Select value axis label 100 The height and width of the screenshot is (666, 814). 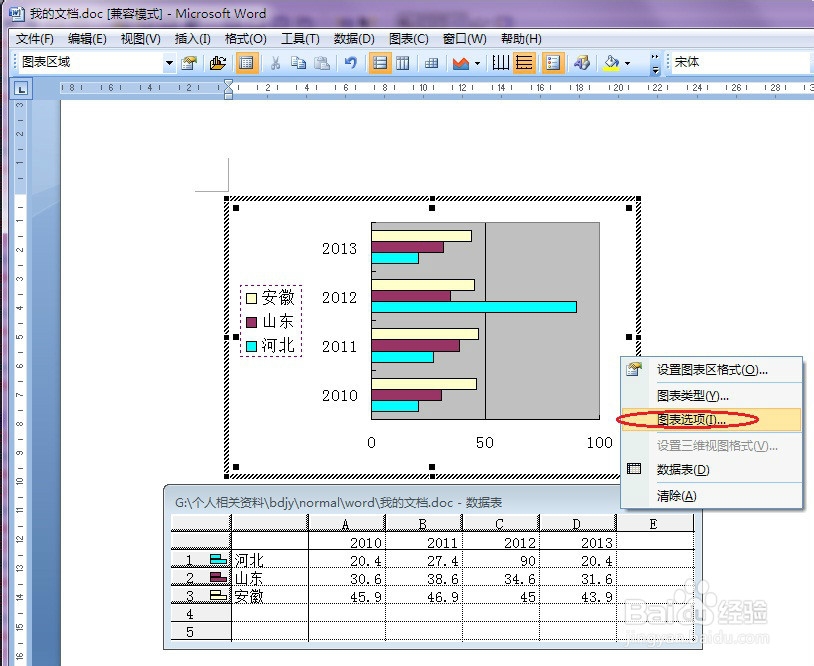click(x=600, y=443)
